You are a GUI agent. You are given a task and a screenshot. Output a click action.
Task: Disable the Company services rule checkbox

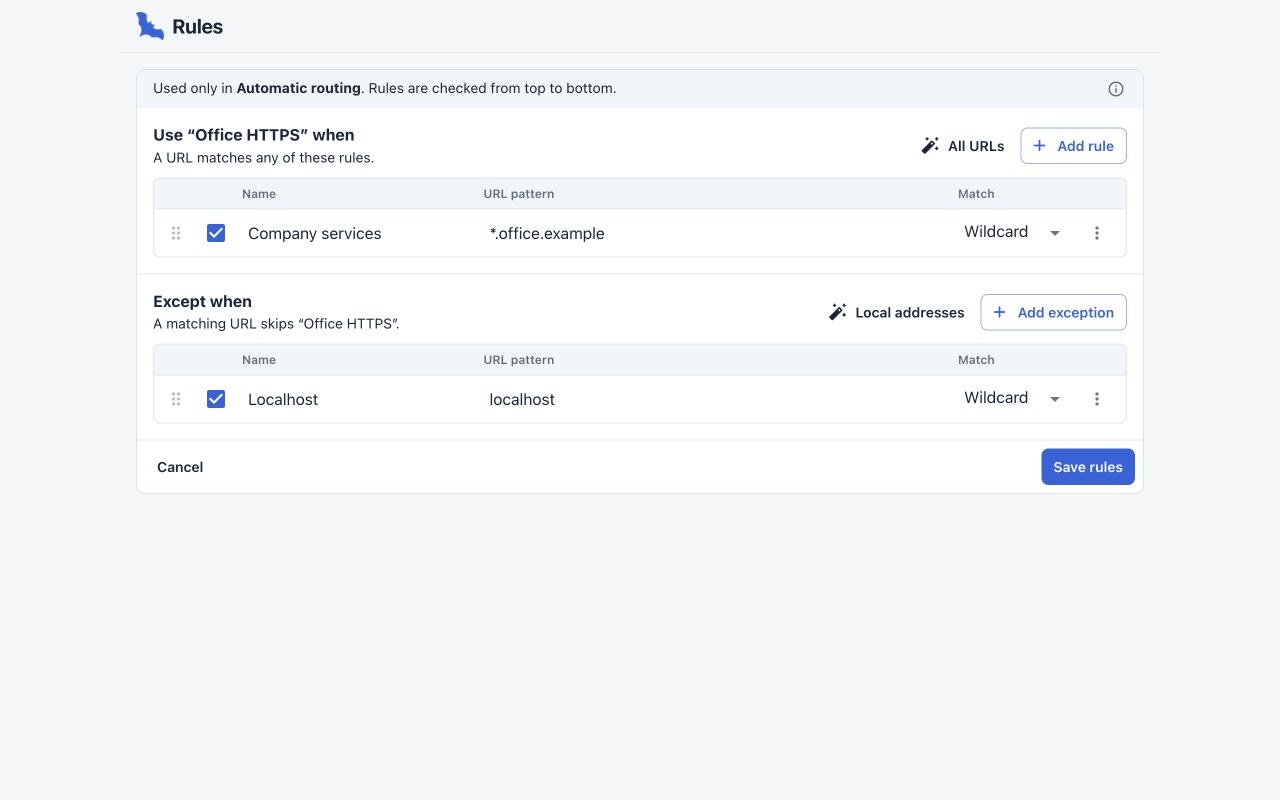(x=216, y=233)
